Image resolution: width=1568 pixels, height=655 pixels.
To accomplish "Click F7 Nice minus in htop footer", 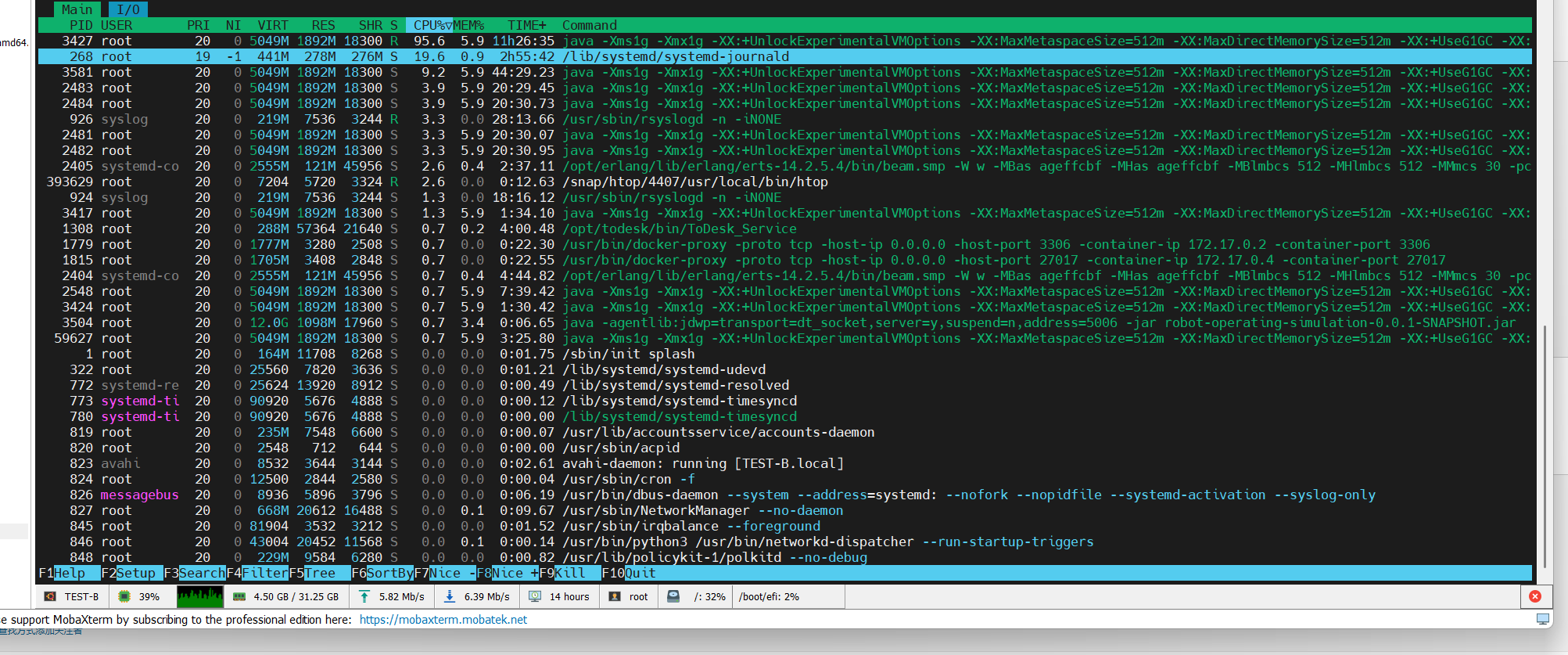I will (x=445, y=573).
